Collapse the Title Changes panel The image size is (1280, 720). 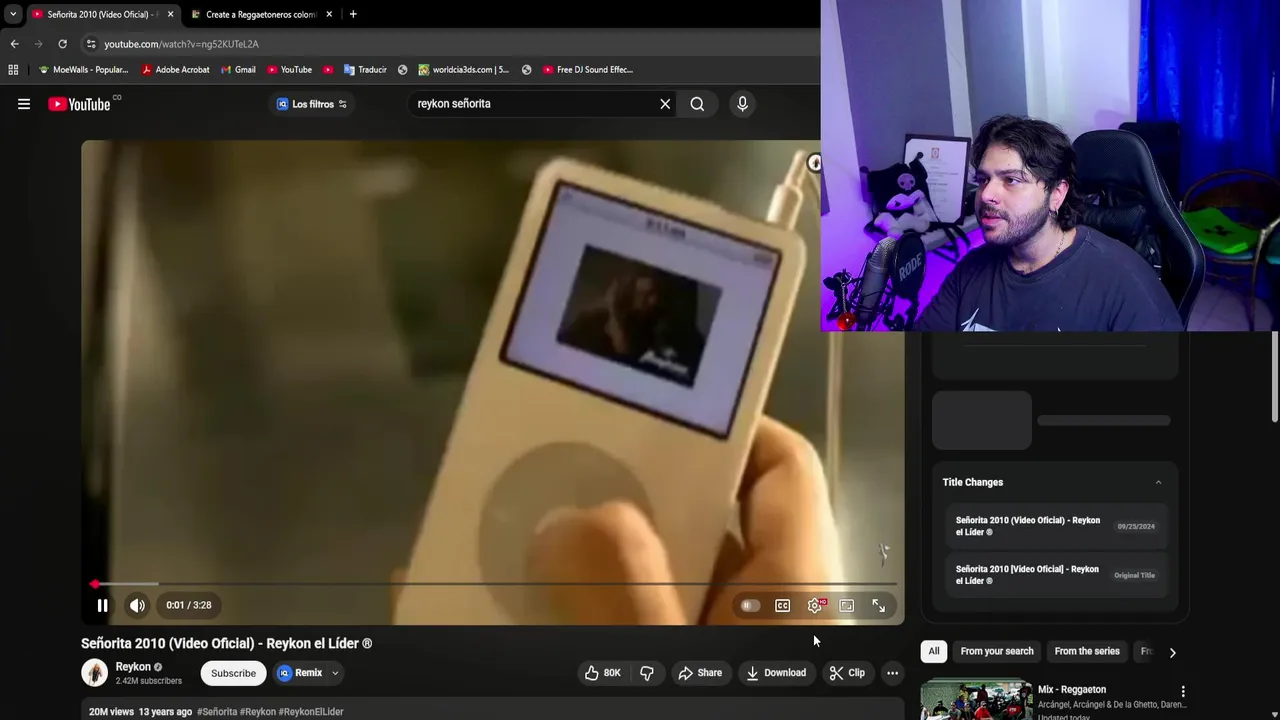click(1158, 482)
